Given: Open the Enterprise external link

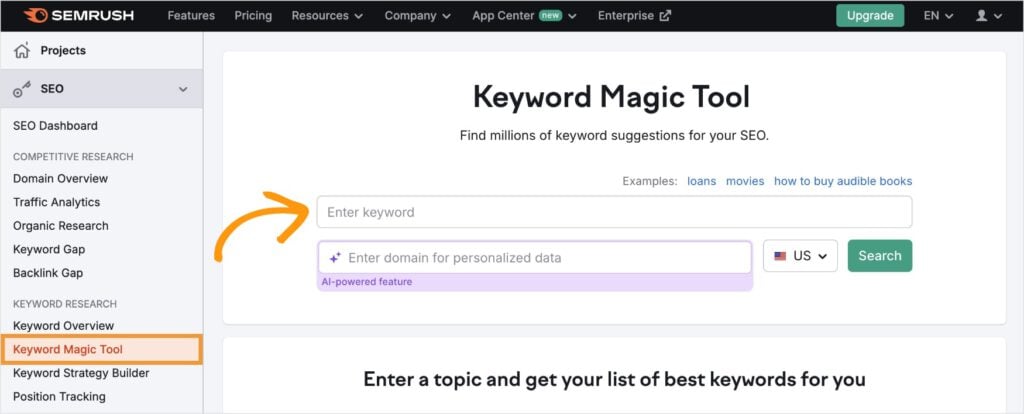Looking at the screenshot, I should coord(634,16).
